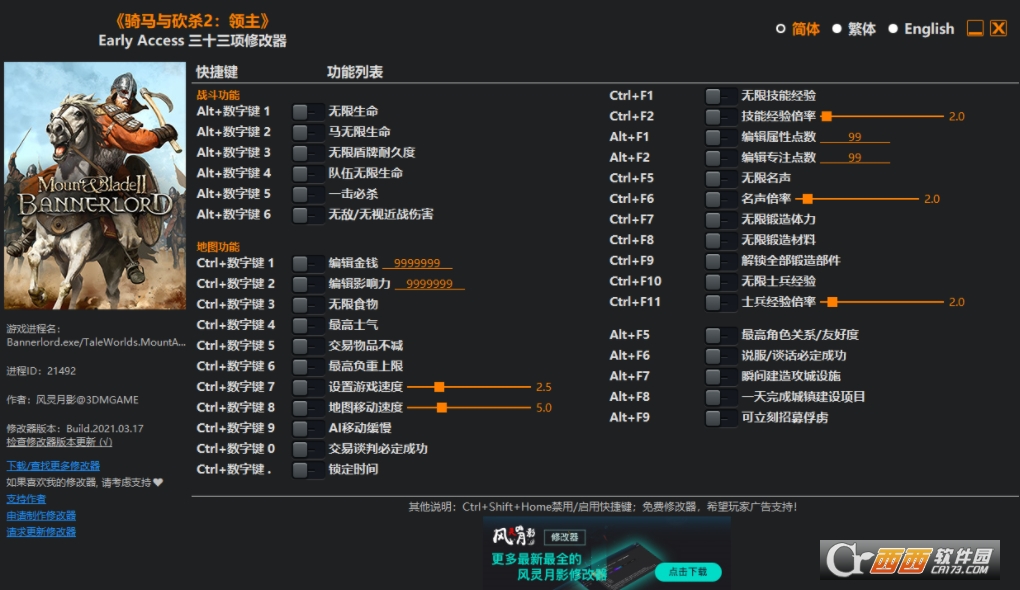Adjust 士兵经验倍率 slider handle
This screenshot has height=590, width=1020.
(832, 302)
